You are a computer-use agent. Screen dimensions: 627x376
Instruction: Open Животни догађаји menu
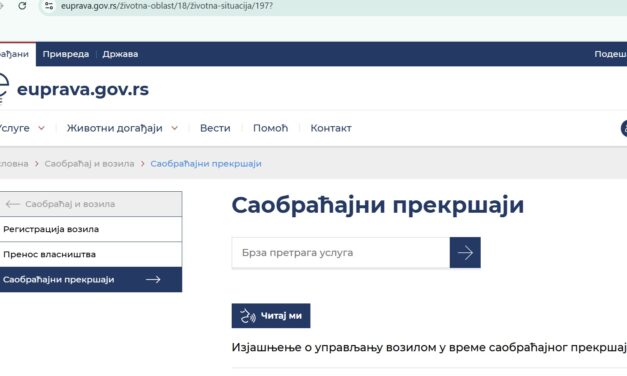point(114,128)
